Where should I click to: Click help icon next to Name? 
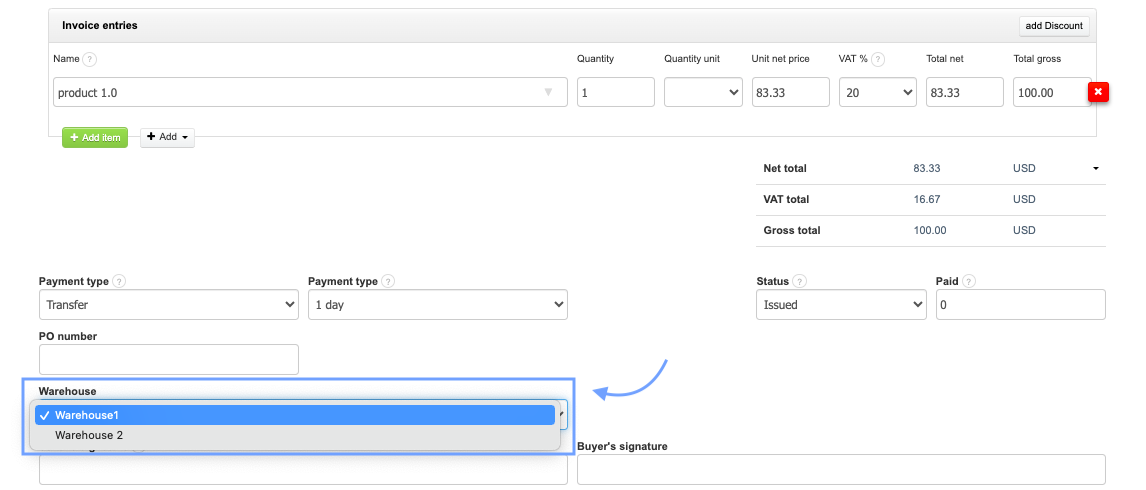(90, 59)
